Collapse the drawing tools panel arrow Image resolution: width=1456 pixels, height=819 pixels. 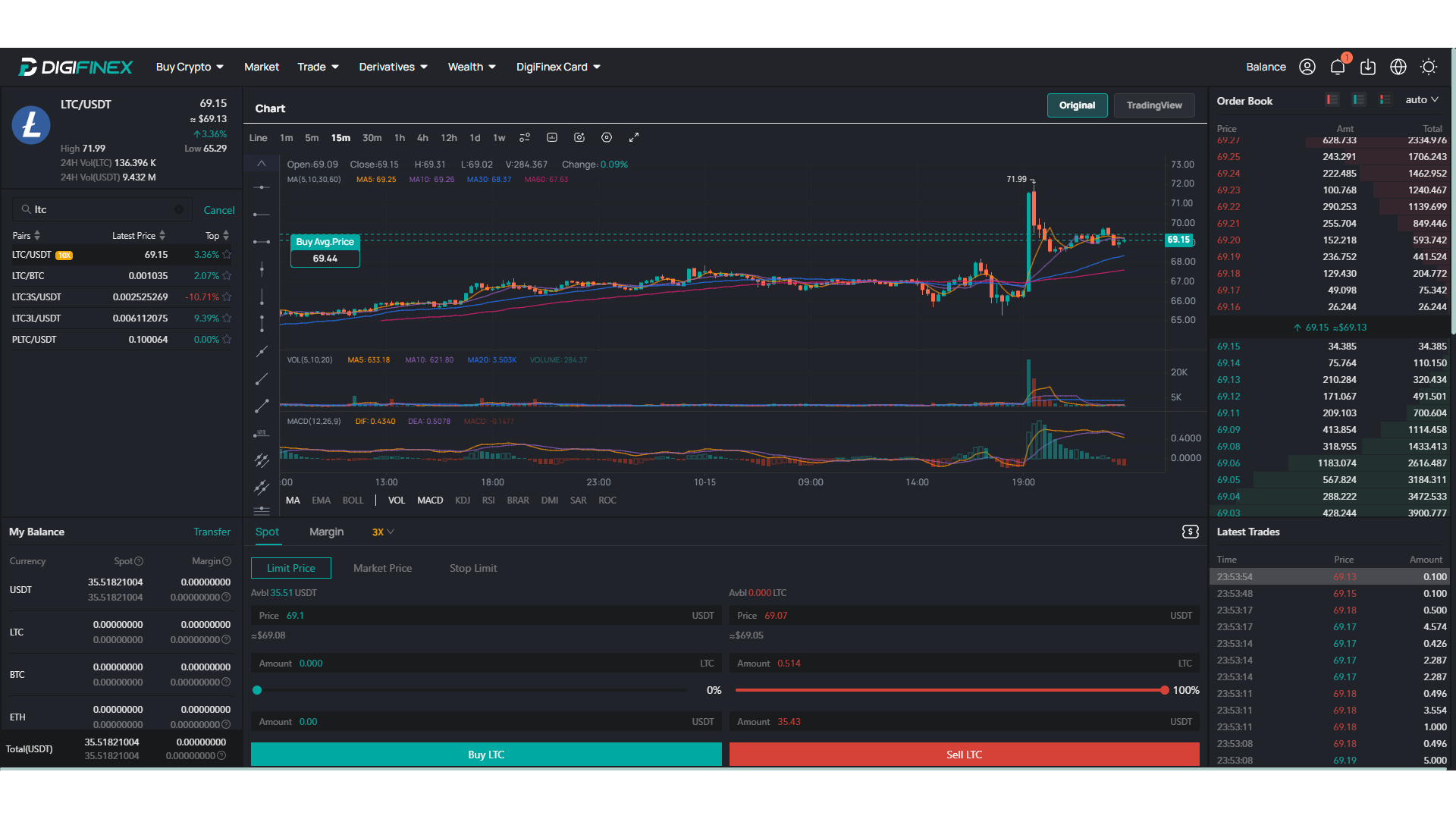[262, 164]
